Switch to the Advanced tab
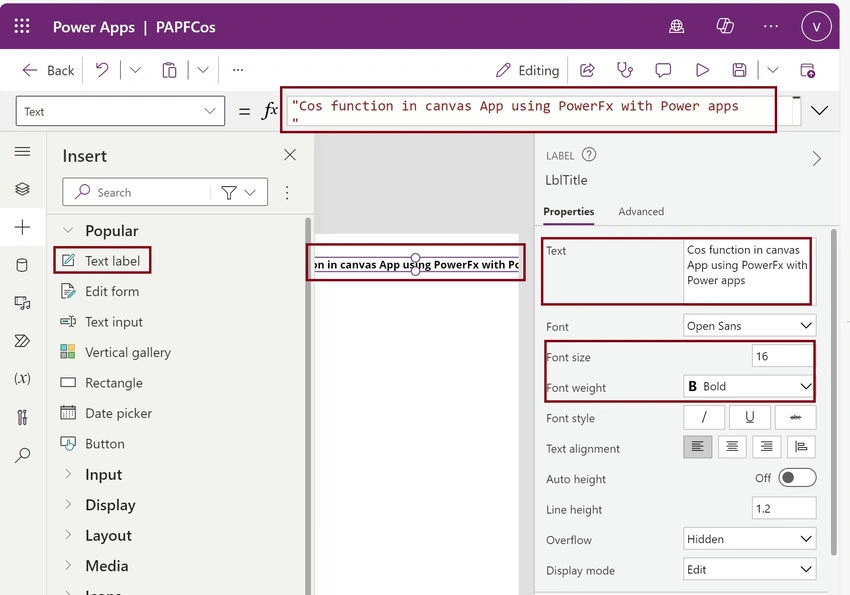 pyautogui.click(x=641, y=211)
